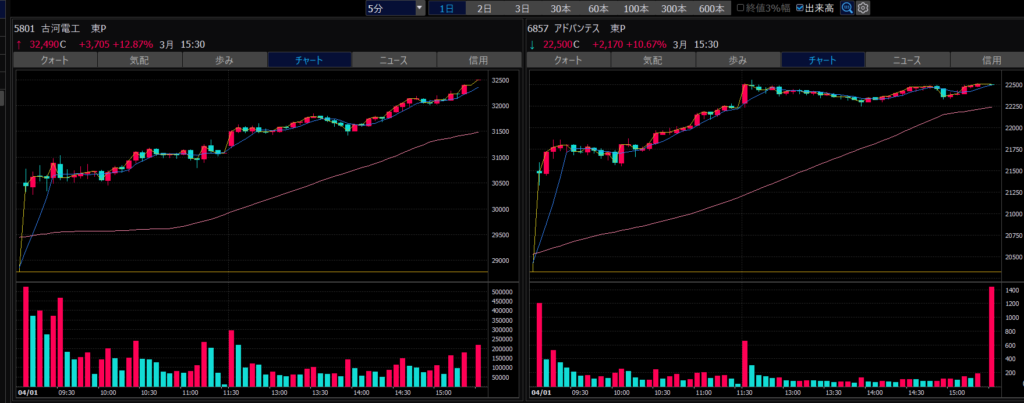Enable the 終値3%幅 checkbox
This screenshot has width=1024, height=403.
coord(741,8)
